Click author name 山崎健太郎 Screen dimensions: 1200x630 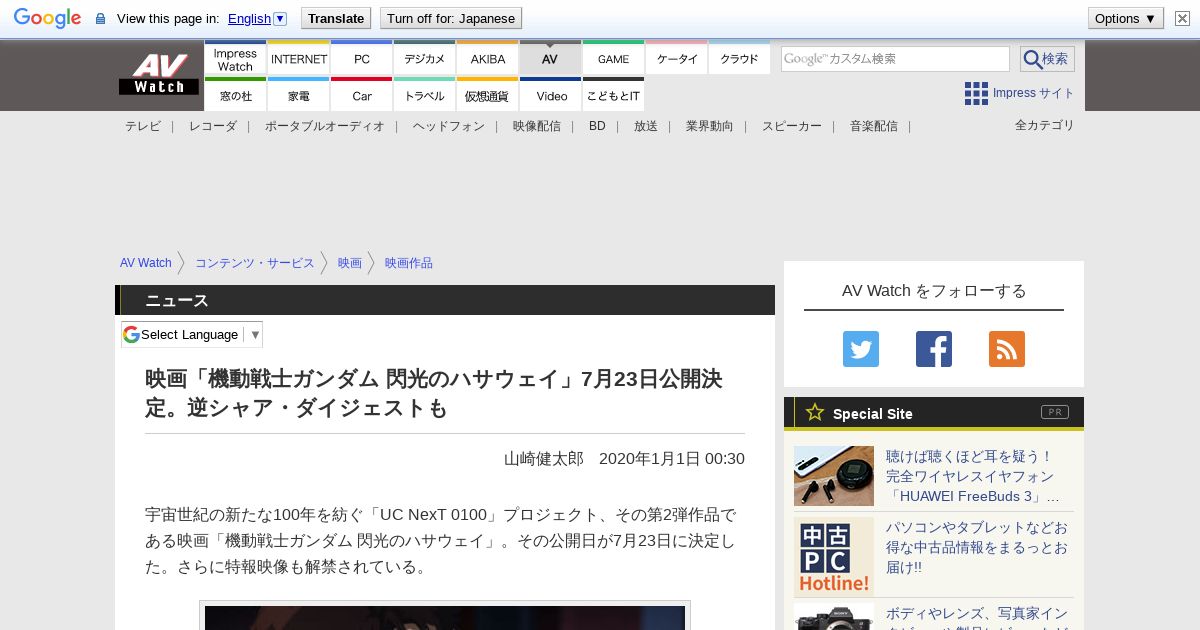coord(544,459)
